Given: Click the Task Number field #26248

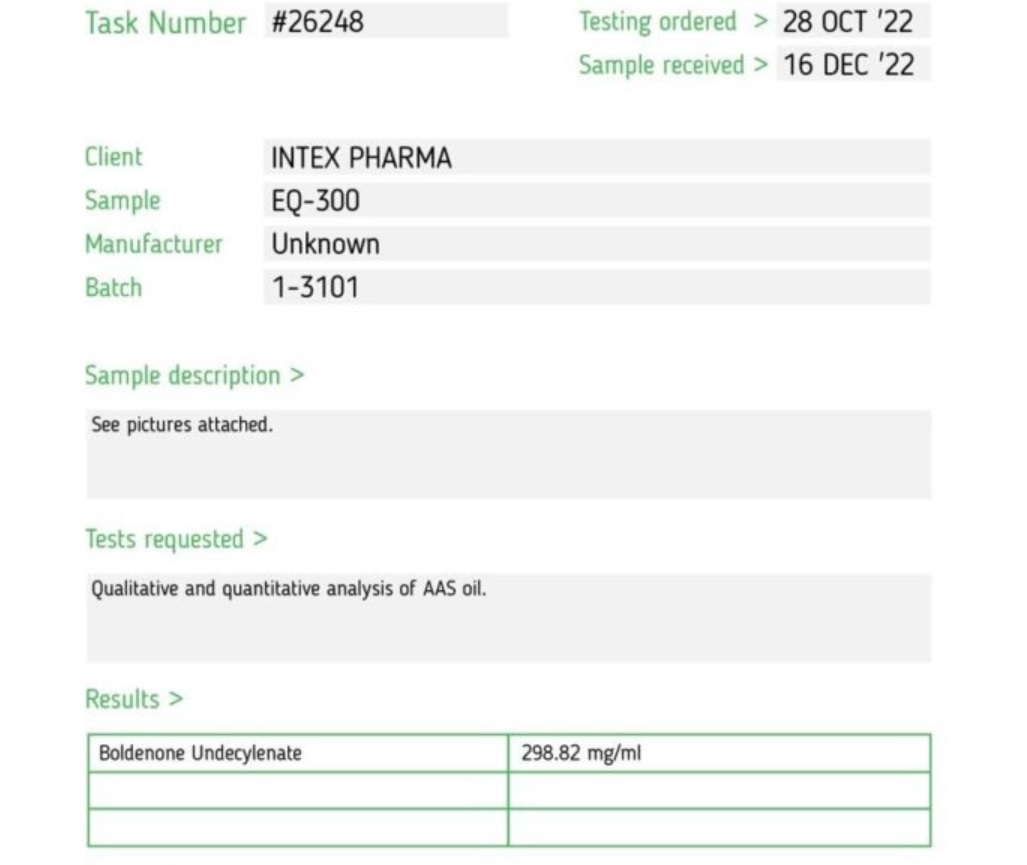Looking at the screenshot, I should coord(386,21).
